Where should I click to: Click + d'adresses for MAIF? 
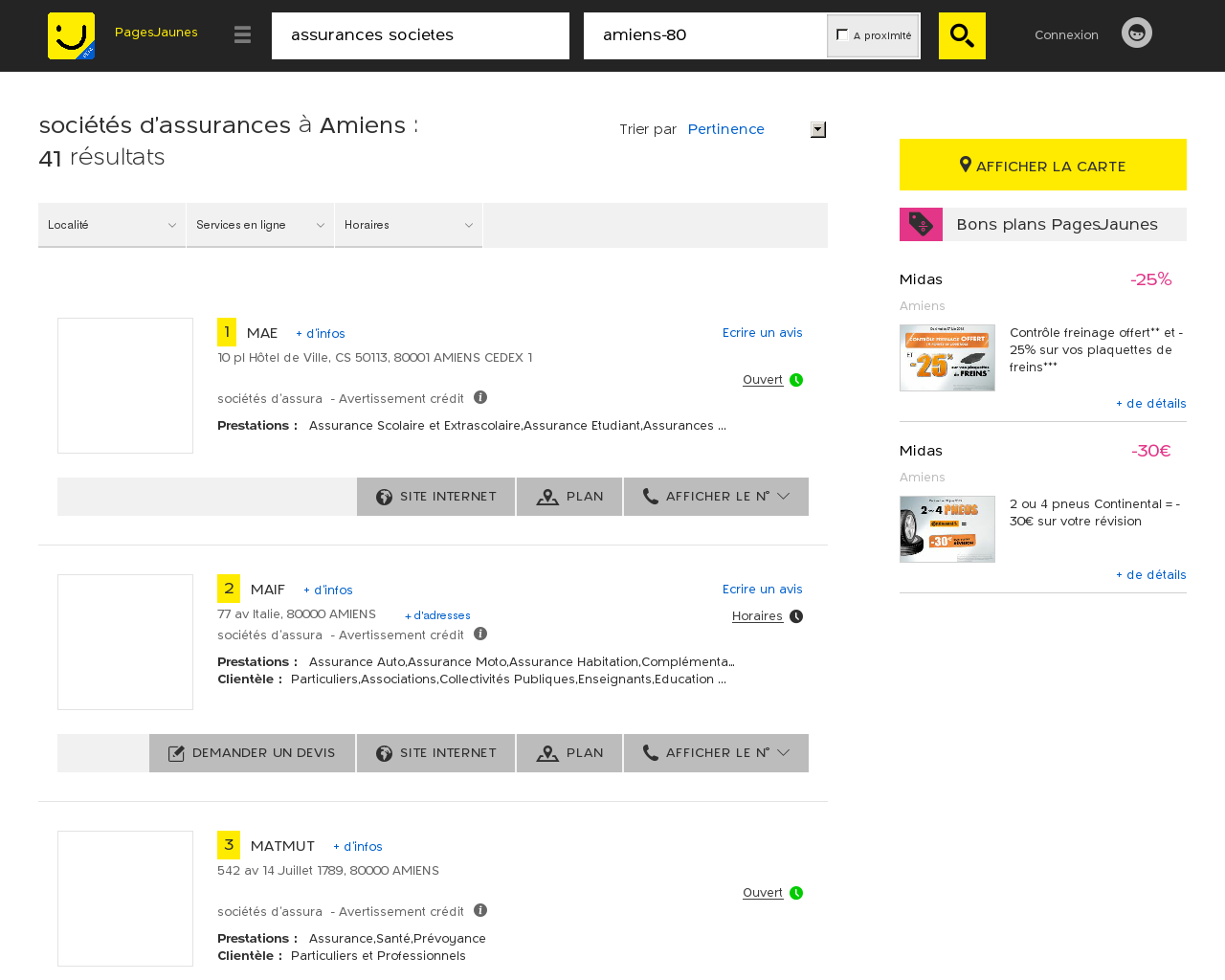437,615
